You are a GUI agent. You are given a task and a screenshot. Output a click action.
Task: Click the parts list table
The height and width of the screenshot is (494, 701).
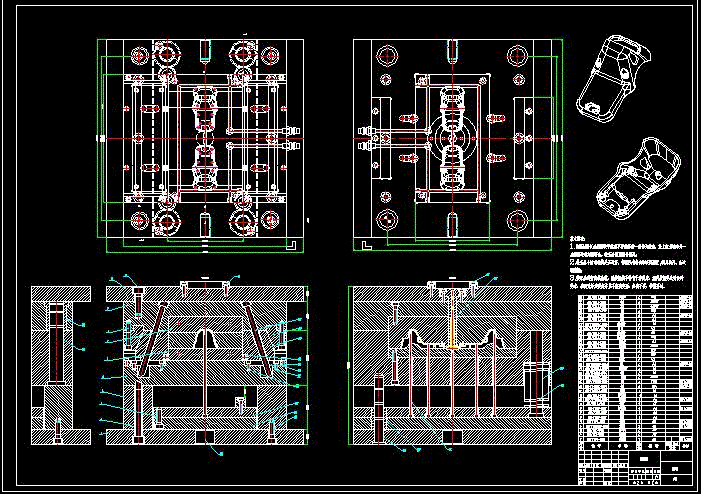coord(635,372)
